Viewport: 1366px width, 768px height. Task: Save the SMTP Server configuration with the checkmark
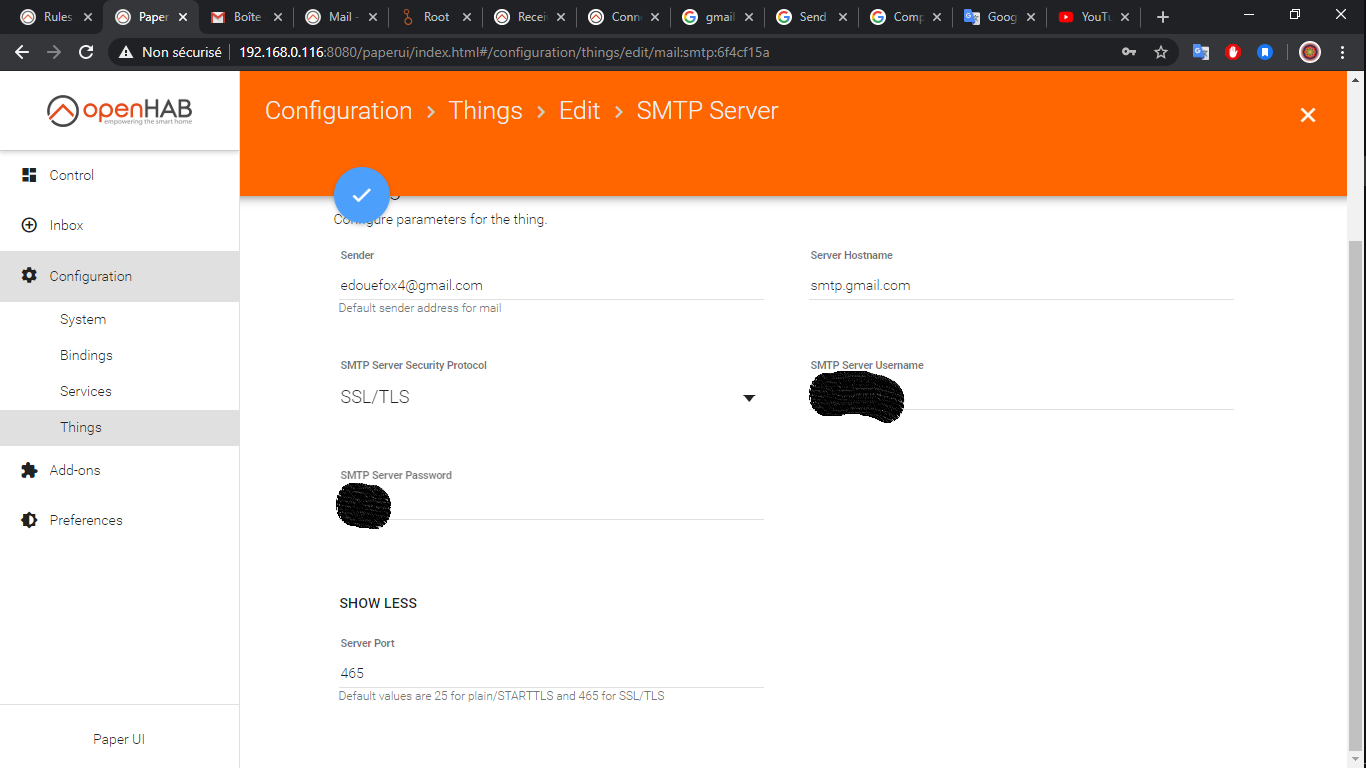362,195
